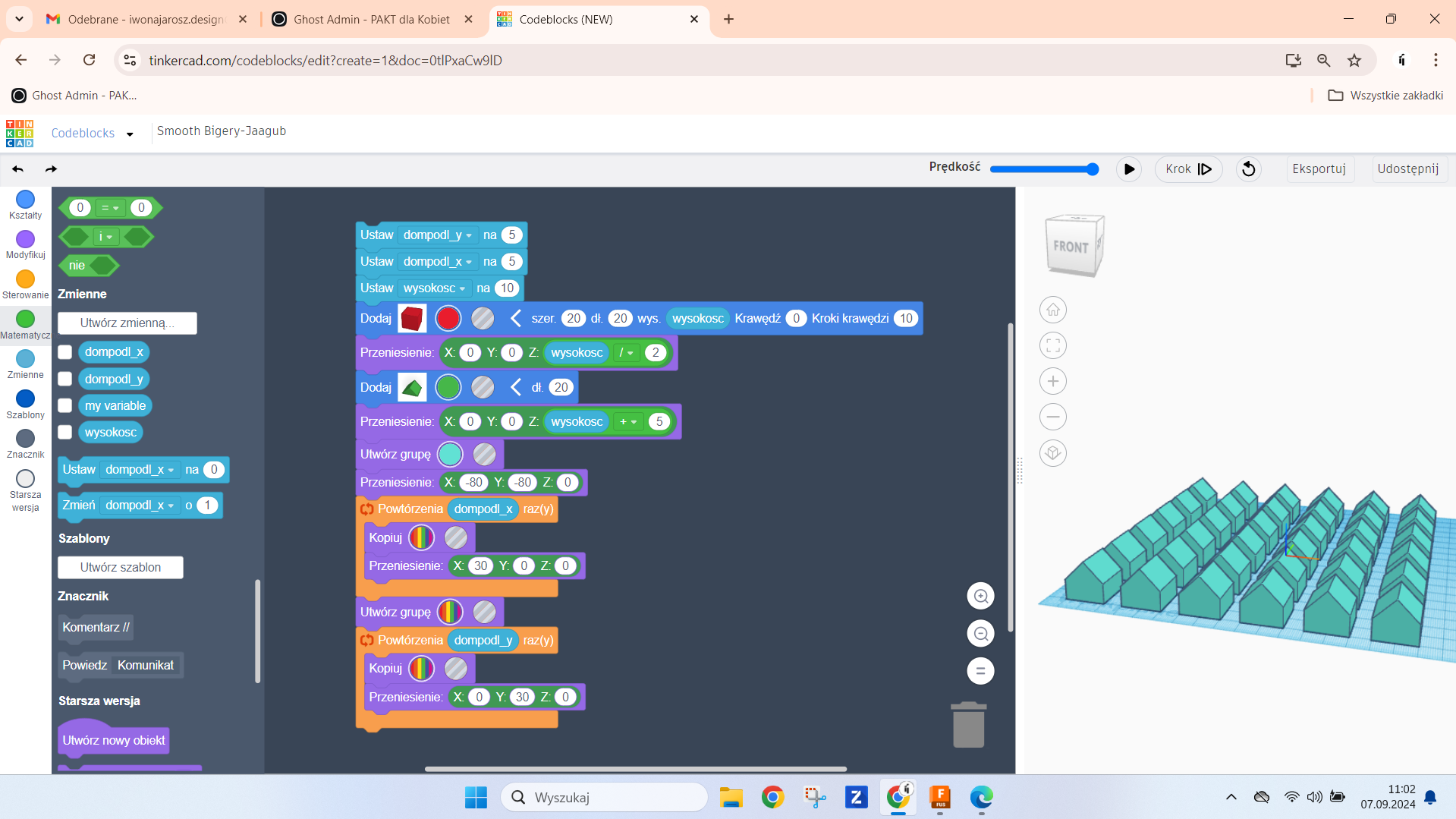Zoom out the 3D viewer

coord(1053,417)
